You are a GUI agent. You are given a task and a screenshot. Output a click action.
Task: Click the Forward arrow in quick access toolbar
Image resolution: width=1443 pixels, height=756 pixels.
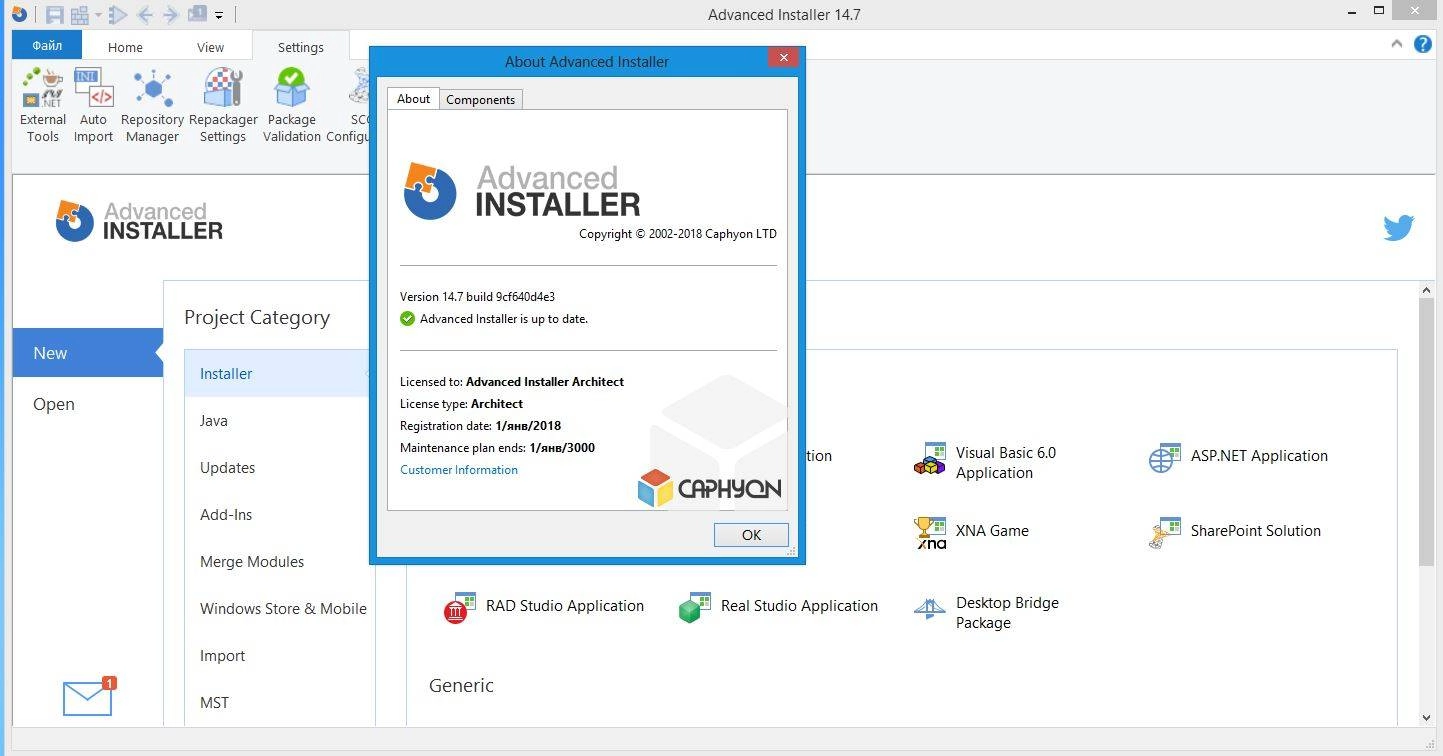(170, 15)
